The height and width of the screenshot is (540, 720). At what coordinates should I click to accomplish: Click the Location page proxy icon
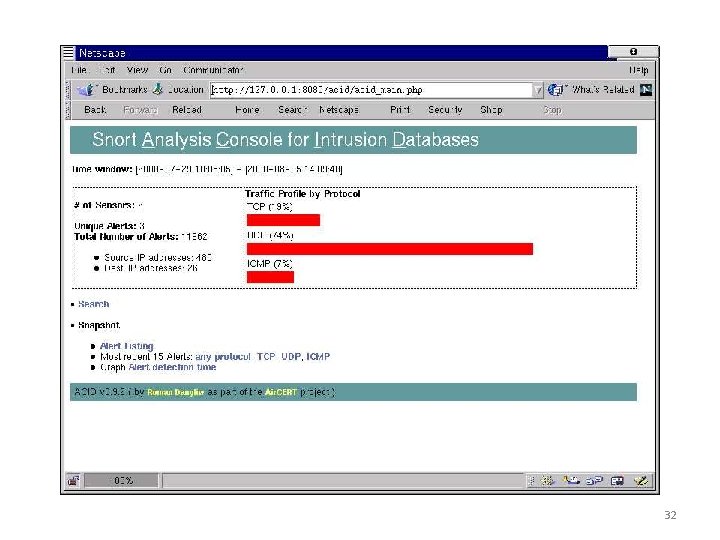point(158,89)
